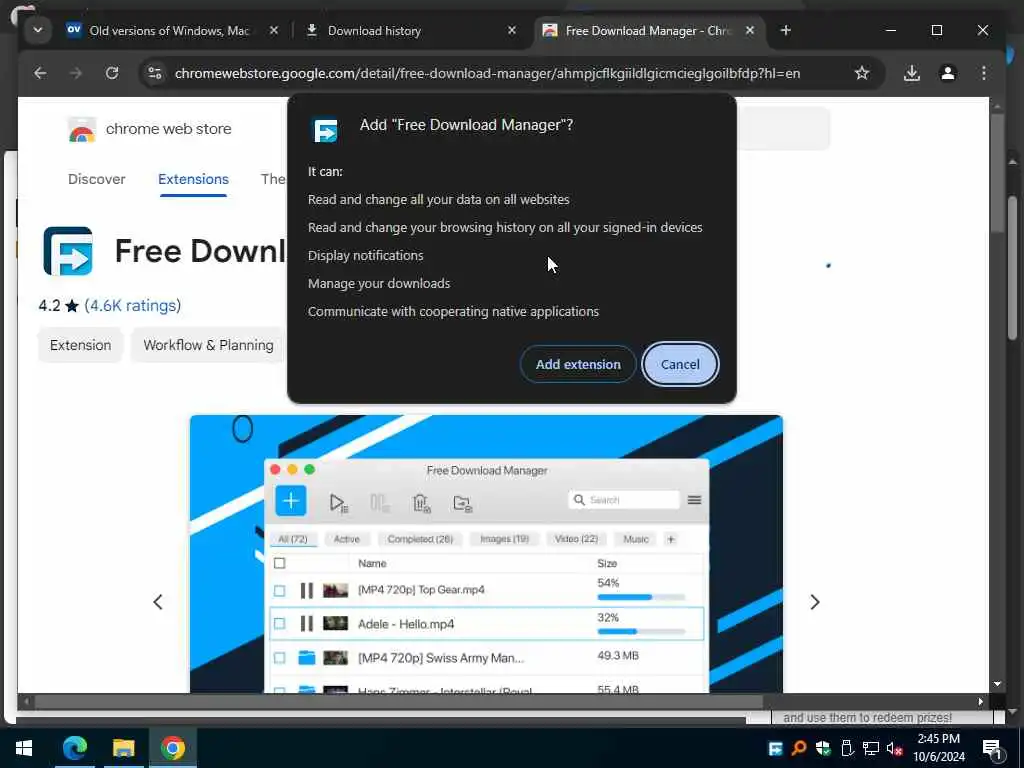
Task: Cancel the extension install dialog
Action: click(680, 364)
